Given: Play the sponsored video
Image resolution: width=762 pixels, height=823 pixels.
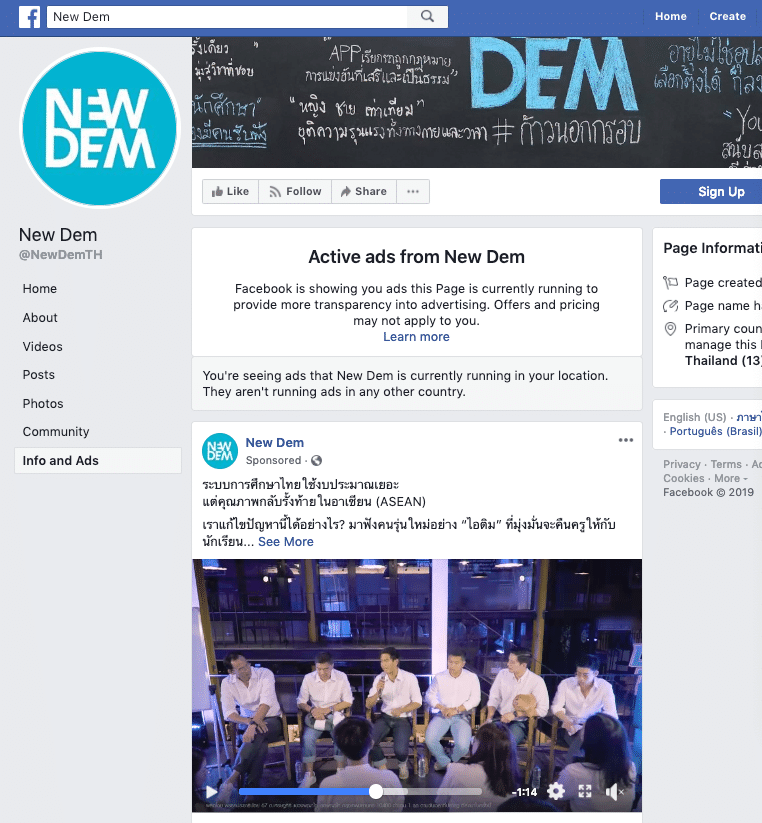Looking at the screenshot, I should pyautogui.click(x=211, y=792).
